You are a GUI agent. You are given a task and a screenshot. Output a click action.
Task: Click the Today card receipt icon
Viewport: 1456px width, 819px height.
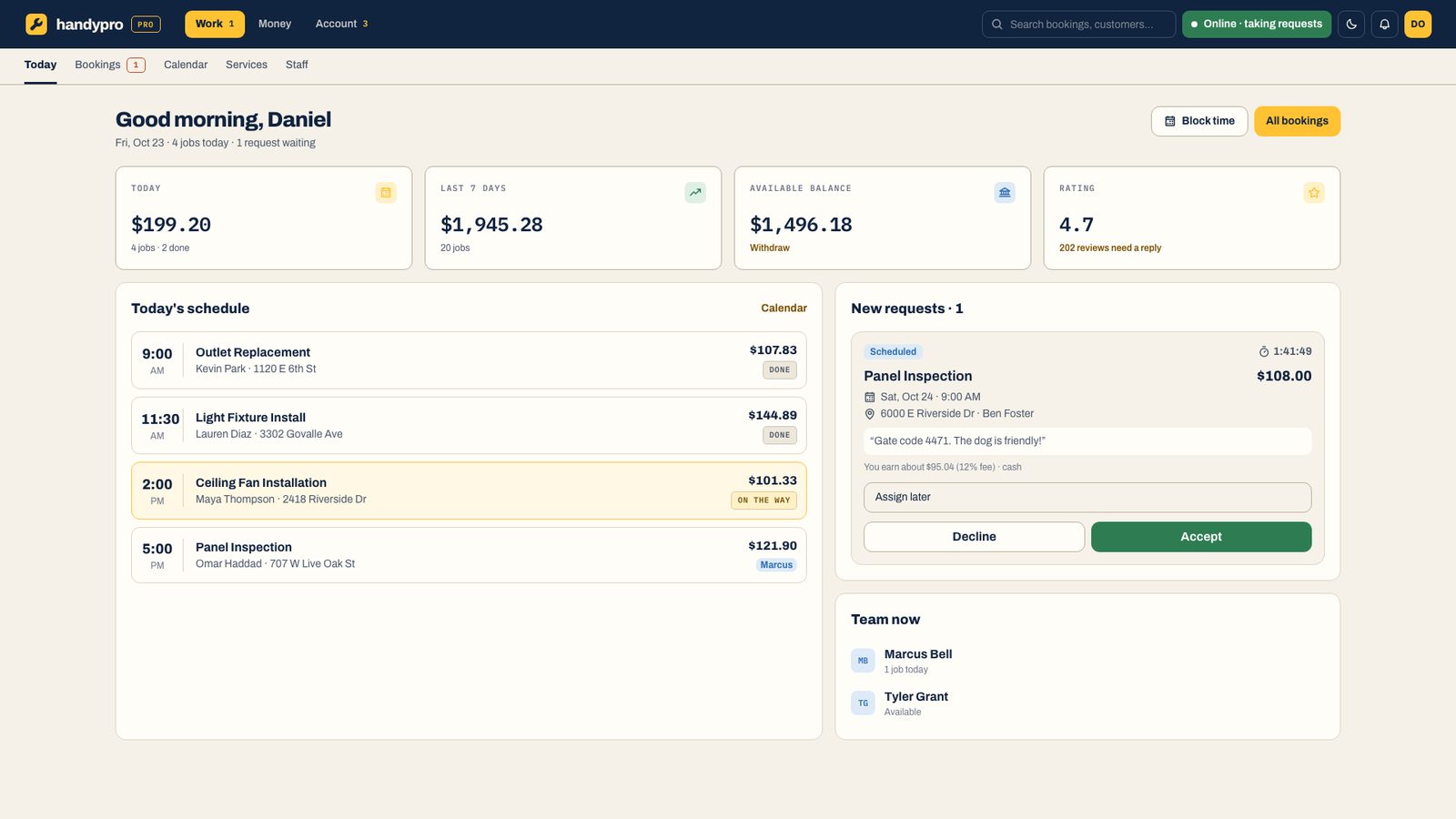[386, 192]
